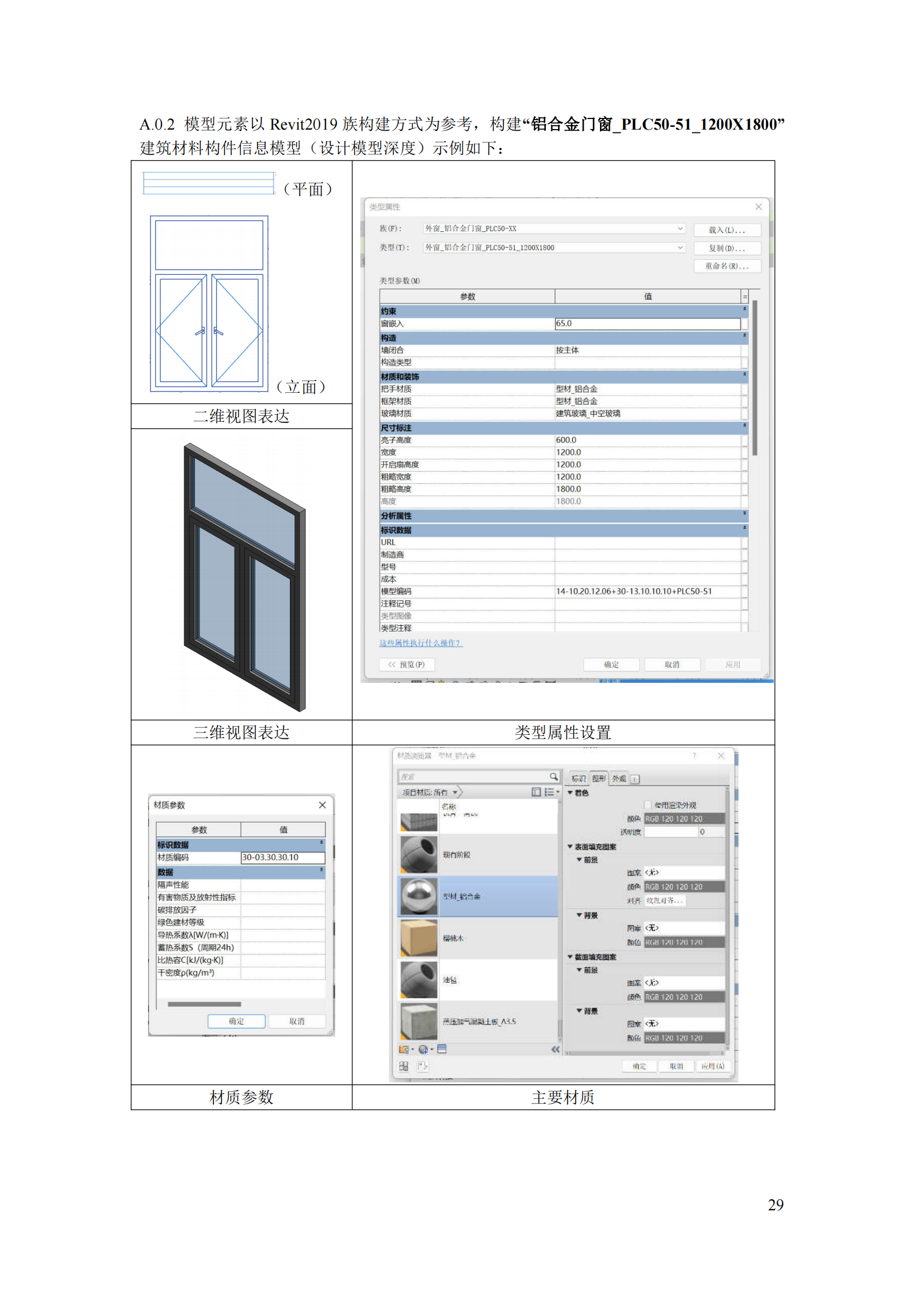Screen dimensions: 924x1307
Task: Collapse the material editor panel chevrons
Action: click(x=555, y=1049)
